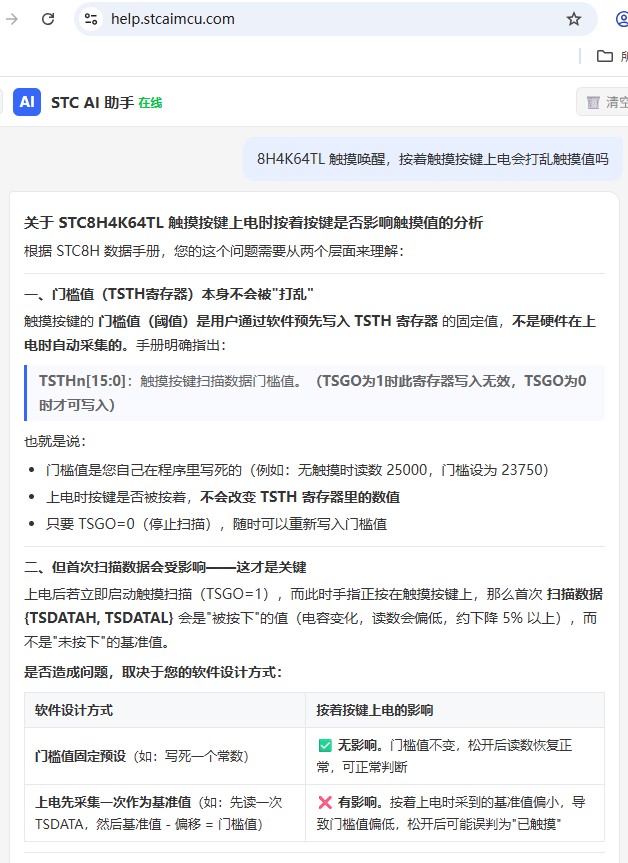Click section heading 一、门槛值 (TSTH寄存器)

tap(168, 294)
